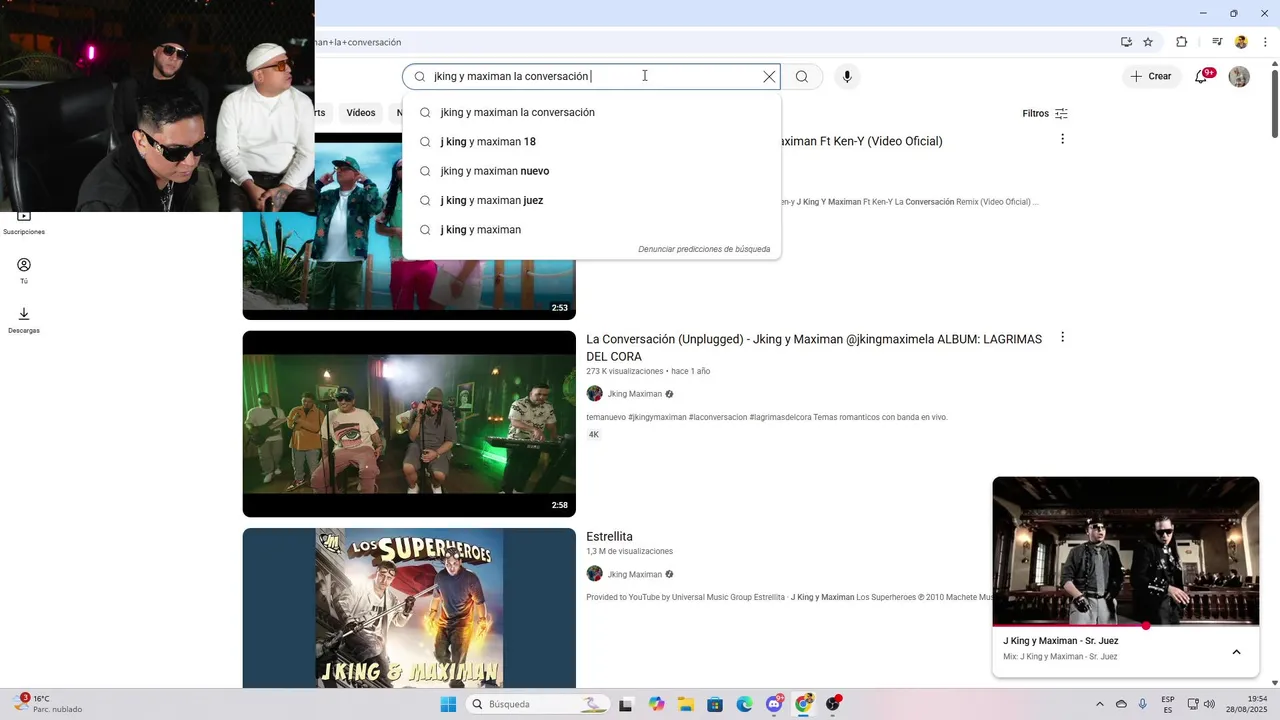Open 'La Conversación (Unplugged)' video title

coord(814,348)
